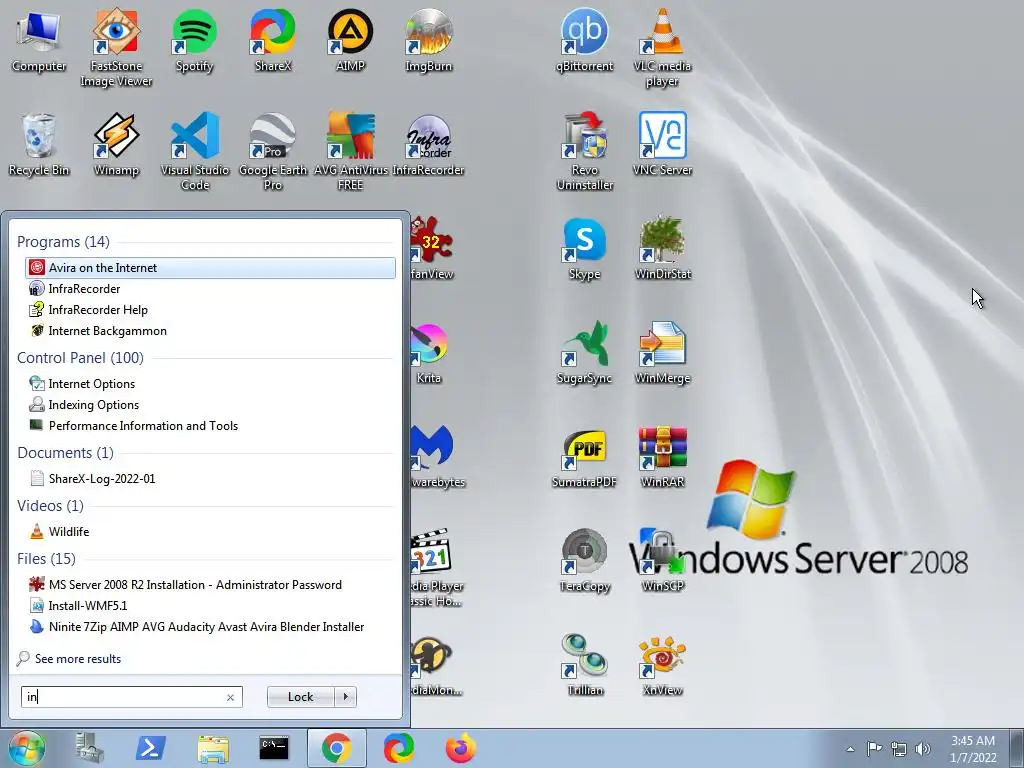This screenshot has width=1024, height=768.
Task: Show all Files (15) results
Action: pos(46,558)
